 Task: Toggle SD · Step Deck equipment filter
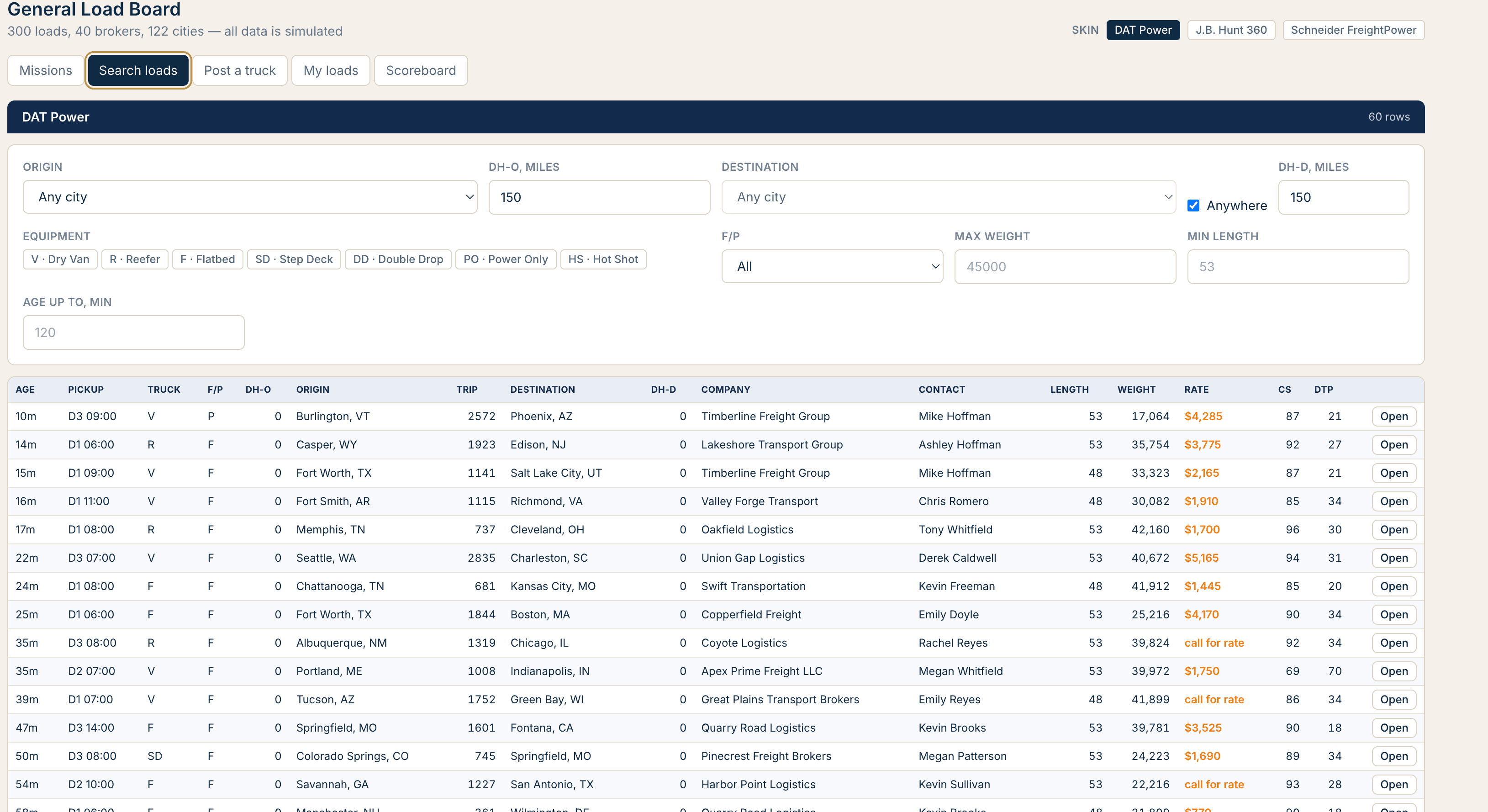[294, 259]
